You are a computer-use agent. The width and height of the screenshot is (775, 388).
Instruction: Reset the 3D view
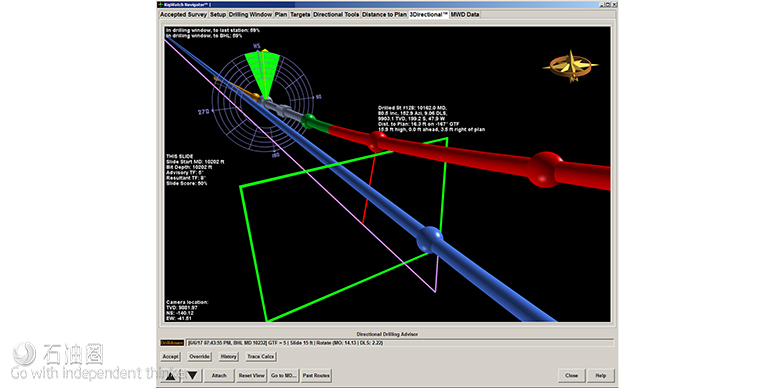coord(252,376)
